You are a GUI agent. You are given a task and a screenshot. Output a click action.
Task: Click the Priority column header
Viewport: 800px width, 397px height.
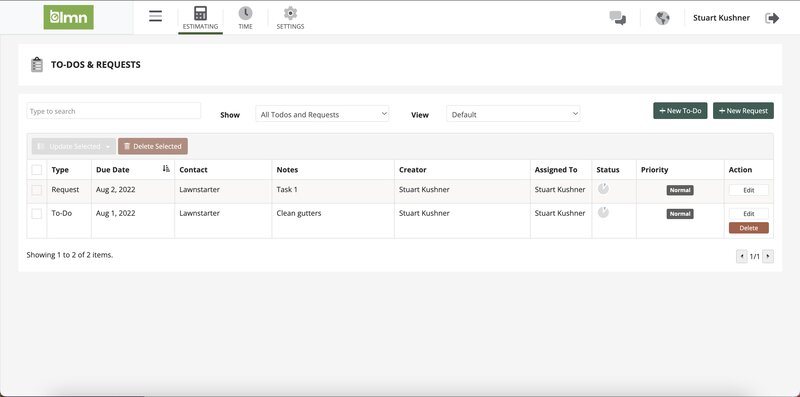[655, 170]
